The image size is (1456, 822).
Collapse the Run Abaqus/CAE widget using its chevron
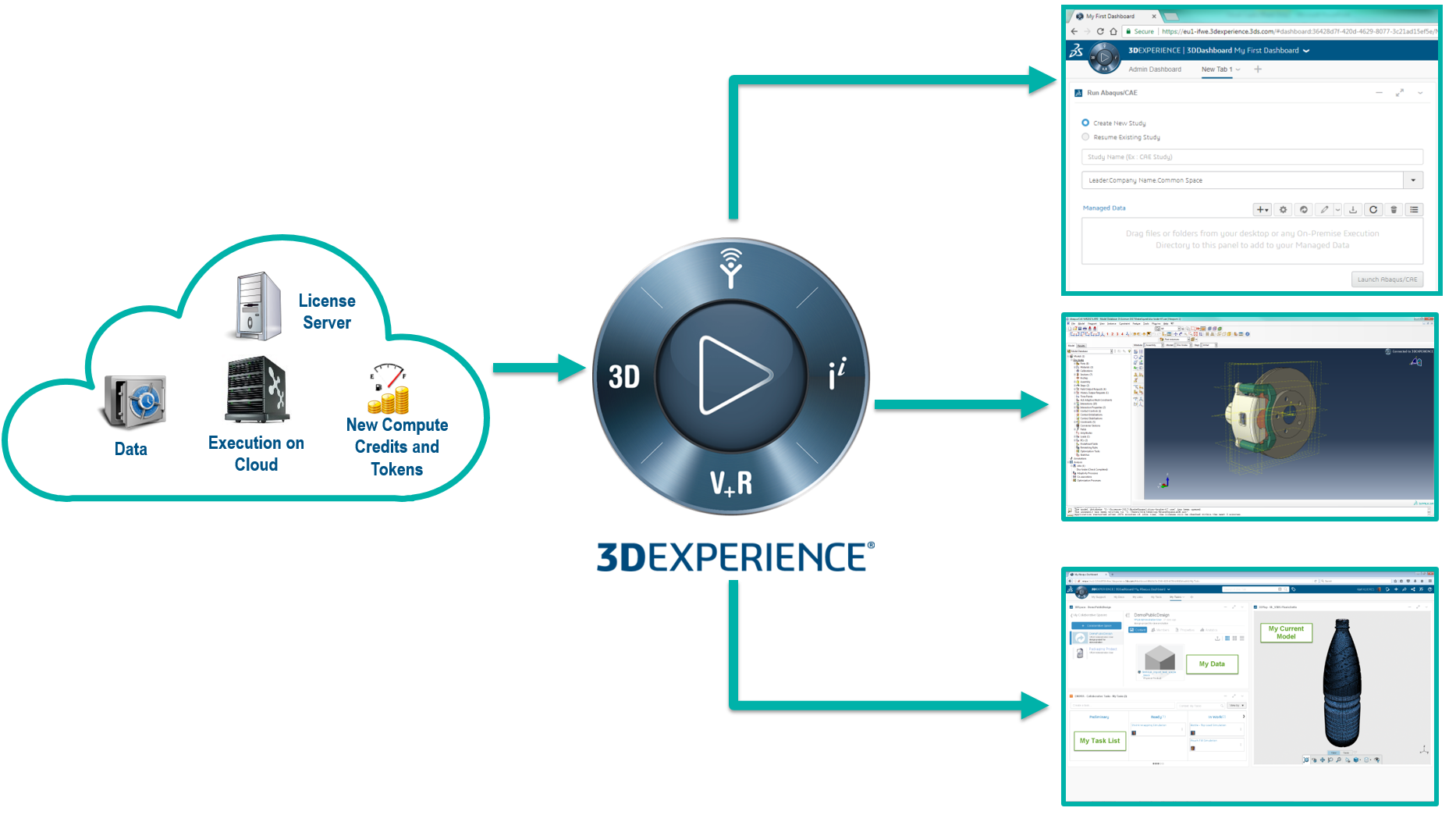coord(1422,93)
